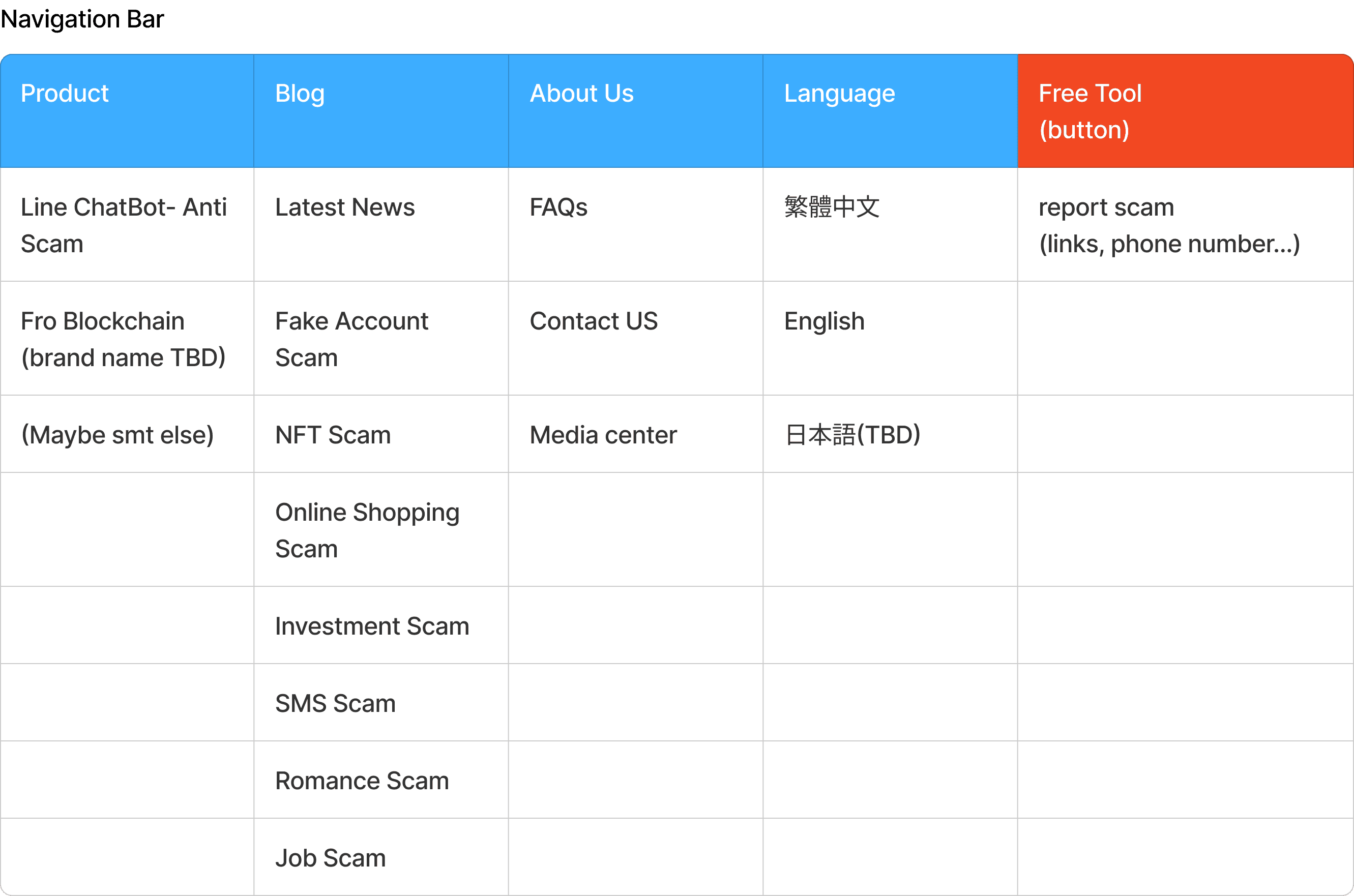Select SMS Scam entry
The width and height of the screenshot is (1354, 896).
pyautogui.click(x=336, y=703)
